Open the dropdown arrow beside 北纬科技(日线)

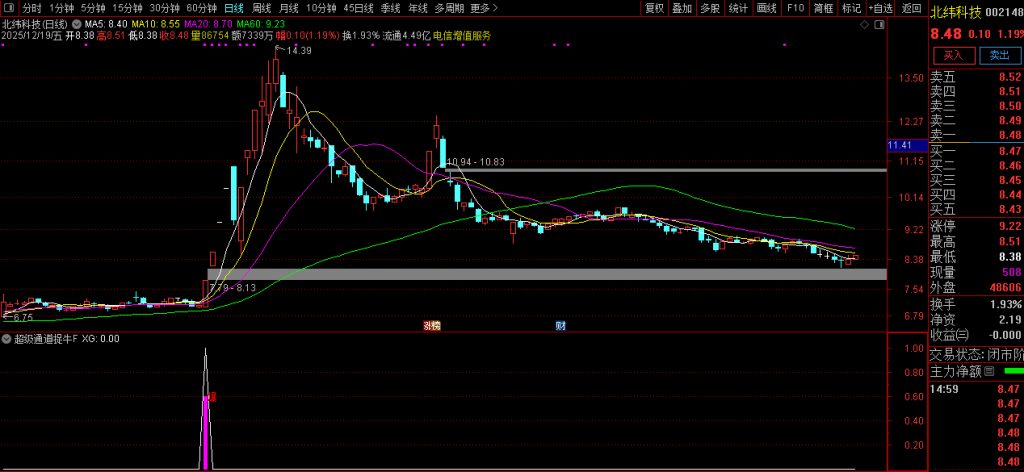(x=78, y=23)
